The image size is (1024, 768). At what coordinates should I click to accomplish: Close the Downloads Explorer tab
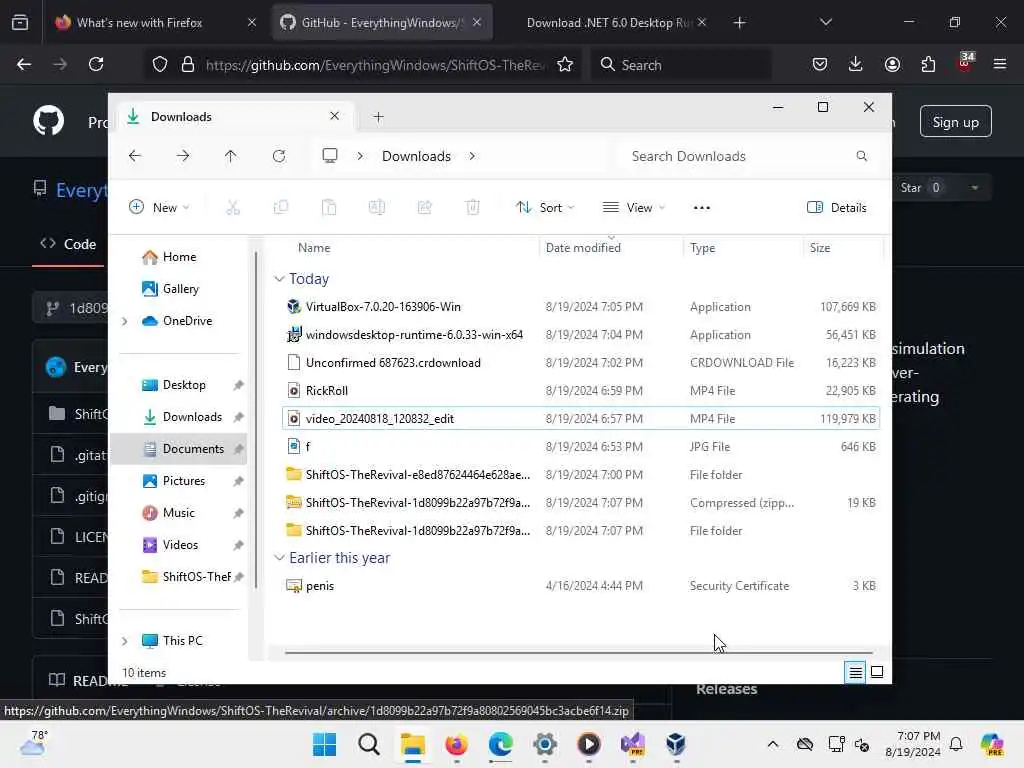pos(334,116)
